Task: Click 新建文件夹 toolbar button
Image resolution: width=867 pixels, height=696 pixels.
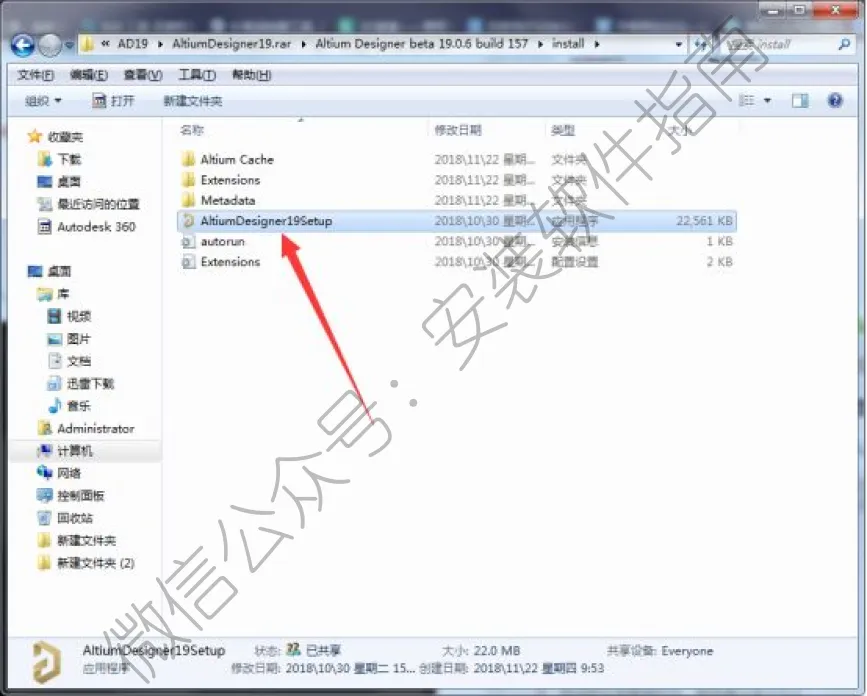Action: coord(193,101)
